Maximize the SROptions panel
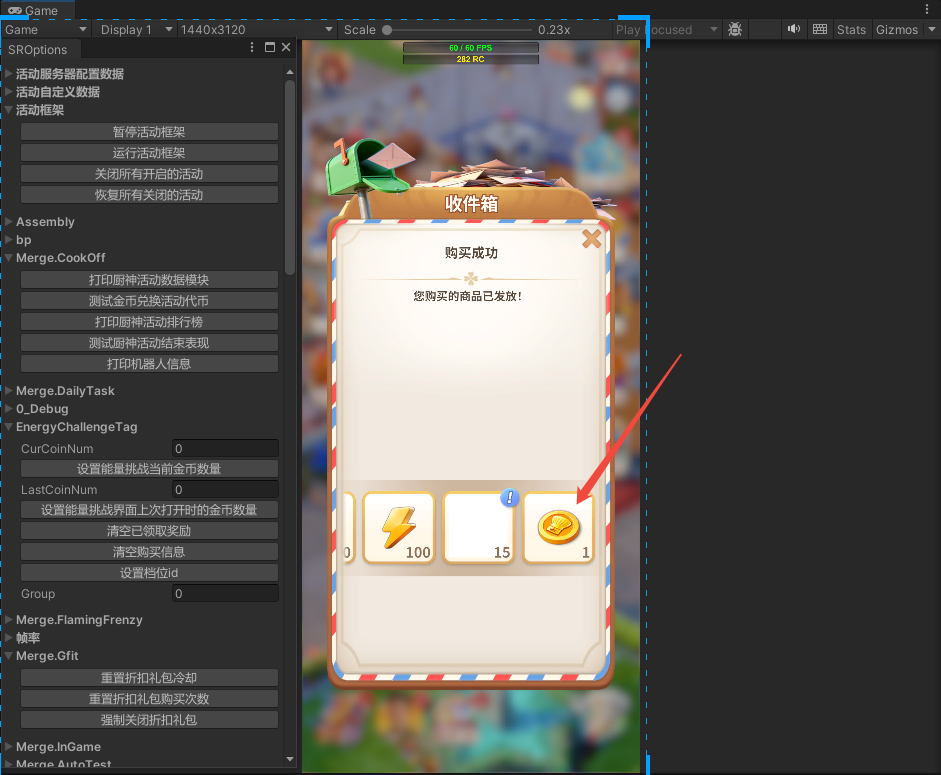941x775 pixels. pyautogui.click(x=270, y=48)
